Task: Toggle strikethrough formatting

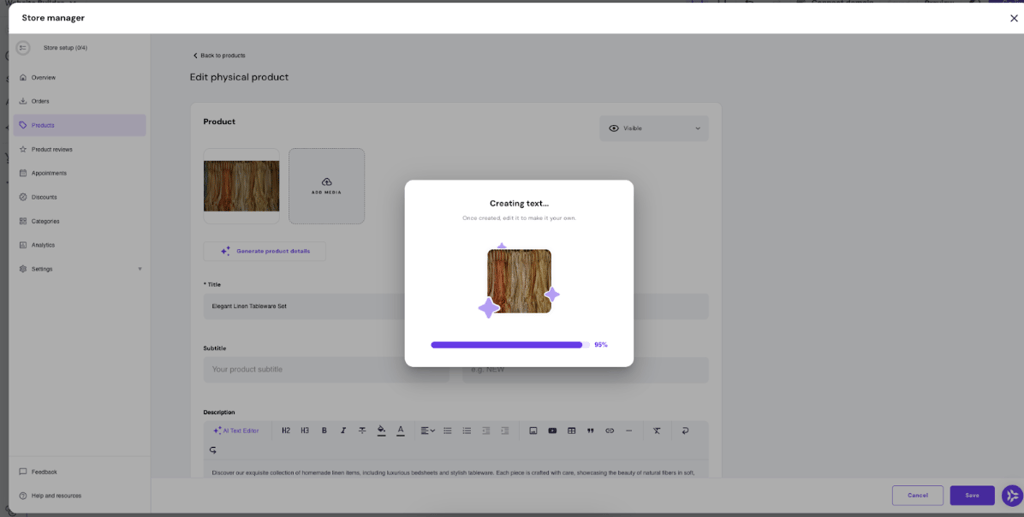Action: 362,431
